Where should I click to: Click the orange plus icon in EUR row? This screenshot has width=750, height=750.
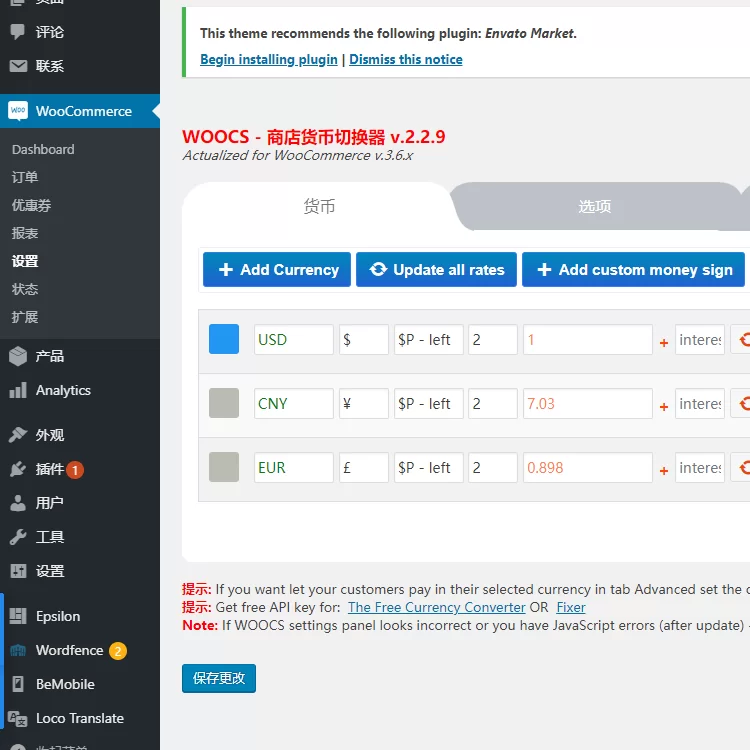coord(664,471)
